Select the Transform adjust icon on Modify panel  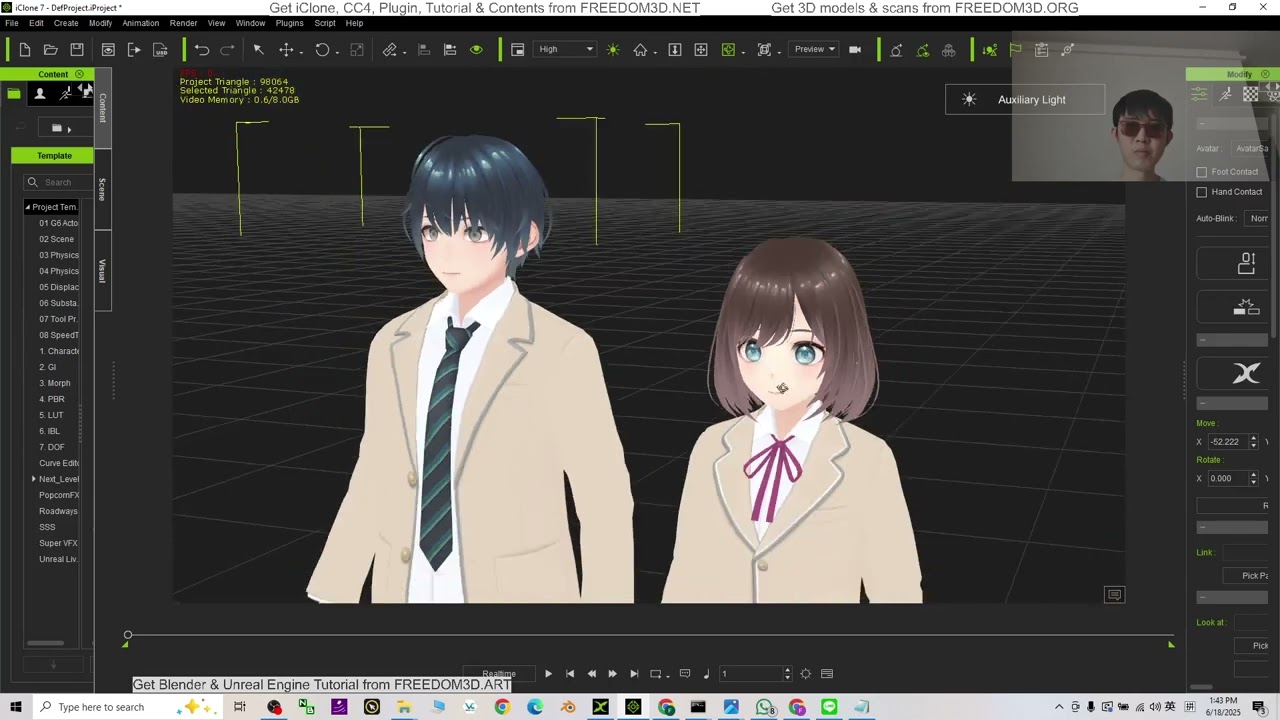pyautogui.click(x=1199, y=93)
